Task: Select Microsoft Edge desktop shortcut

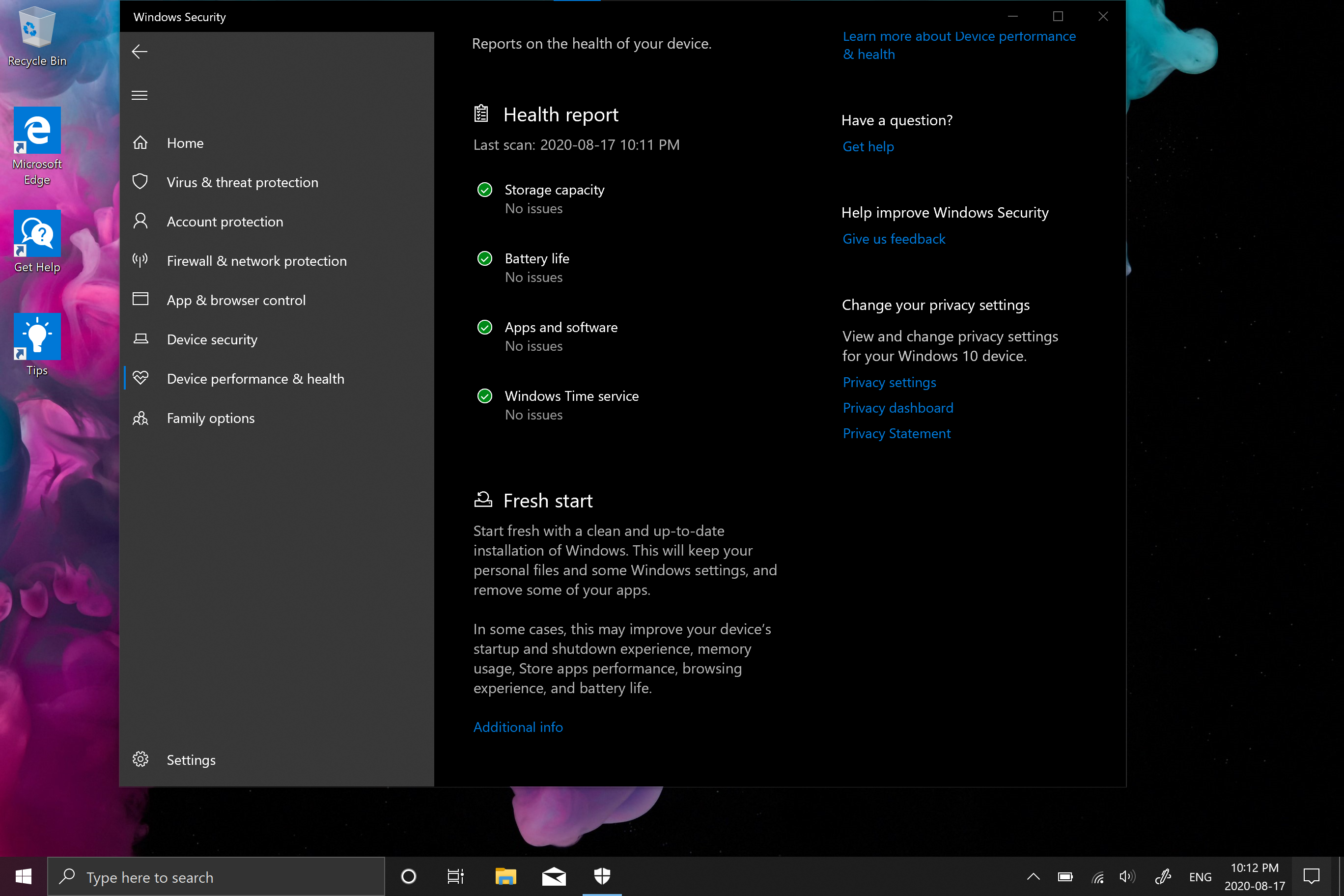Action: tap(37, 146)
